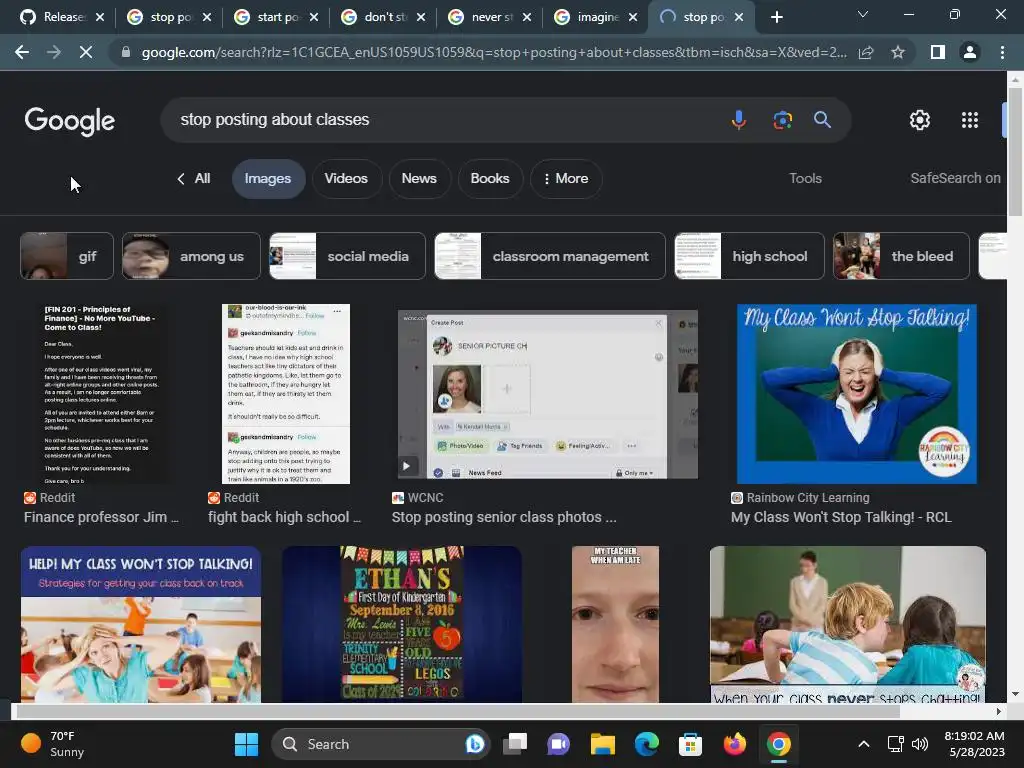Open Google Lens image search
Screen dimensions: 1024x768
pos(782,120)
